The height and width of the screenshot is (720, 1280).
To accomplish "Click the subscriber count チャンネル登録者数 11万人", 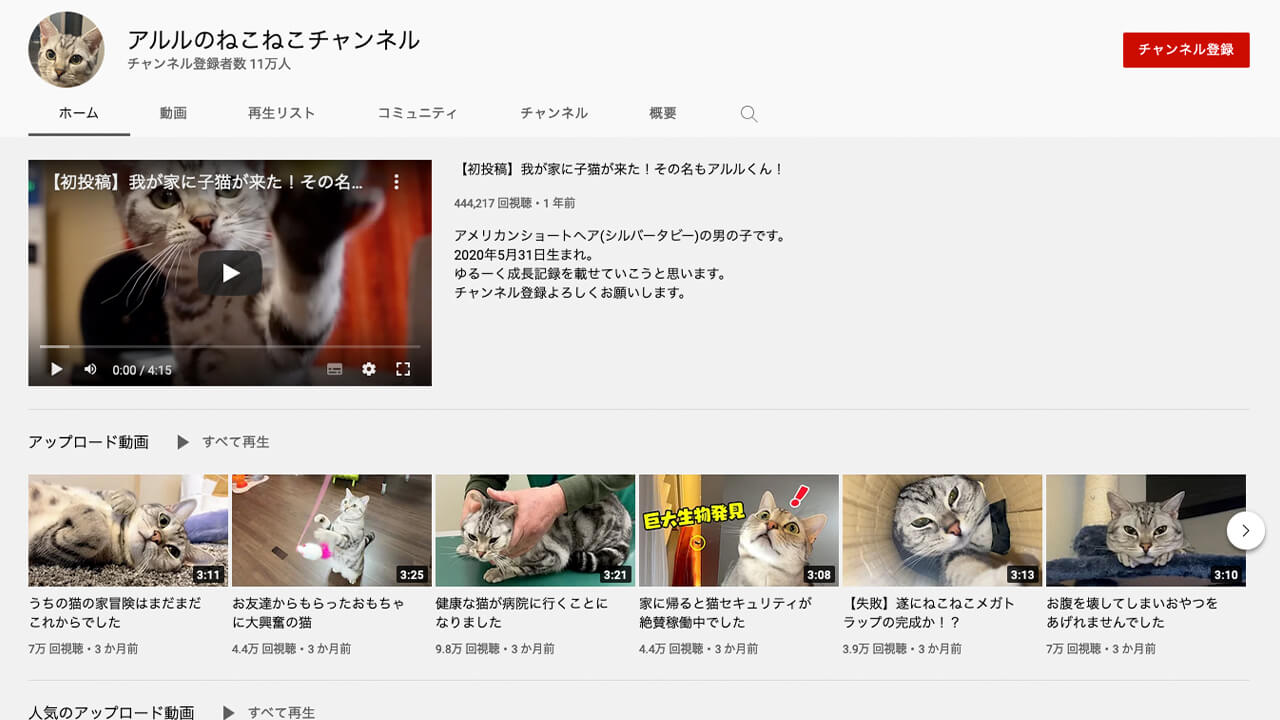I will pyautogui.click(x=209, y=64).
